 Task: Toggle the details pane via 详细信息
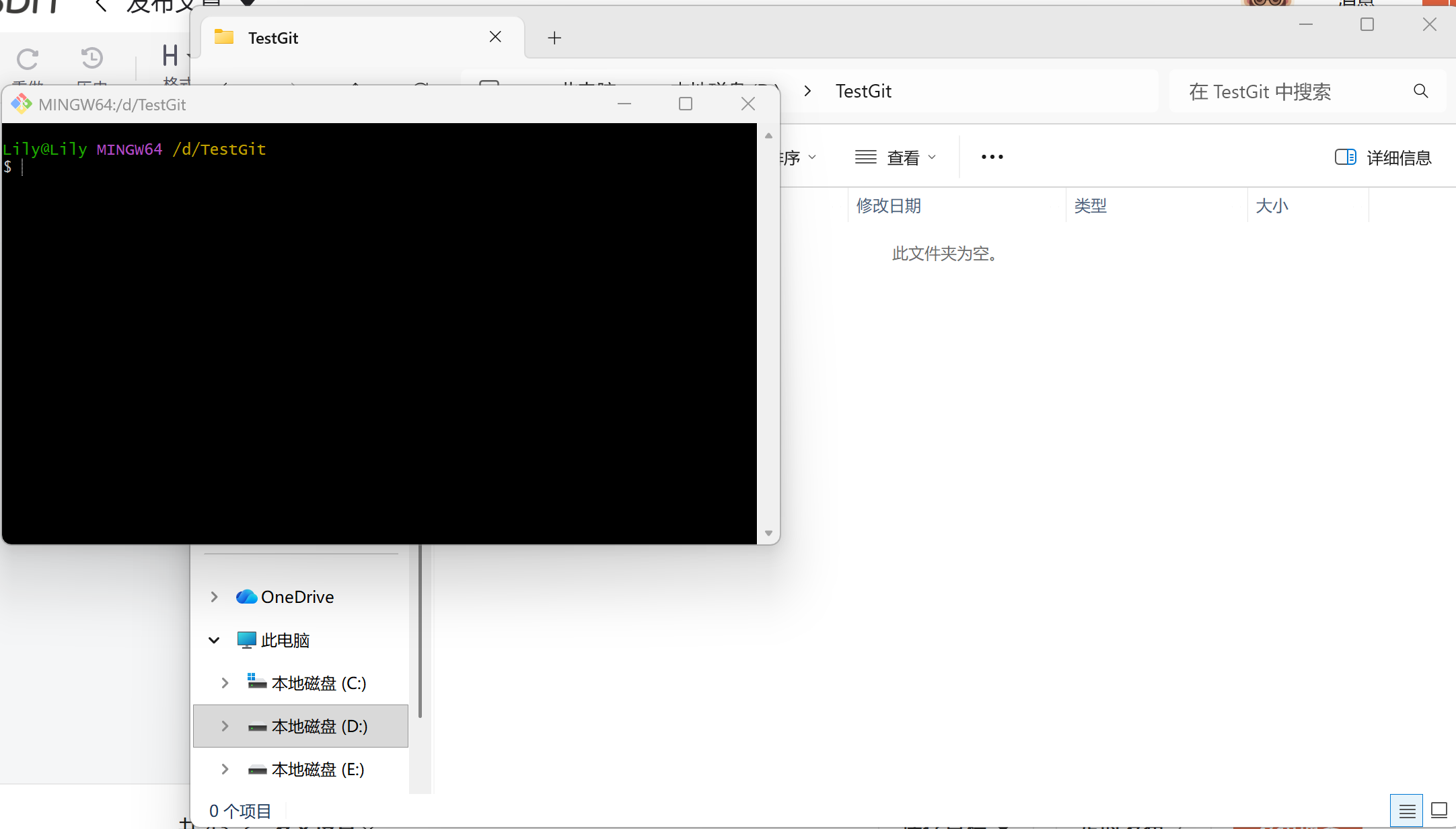point(1383,157)
